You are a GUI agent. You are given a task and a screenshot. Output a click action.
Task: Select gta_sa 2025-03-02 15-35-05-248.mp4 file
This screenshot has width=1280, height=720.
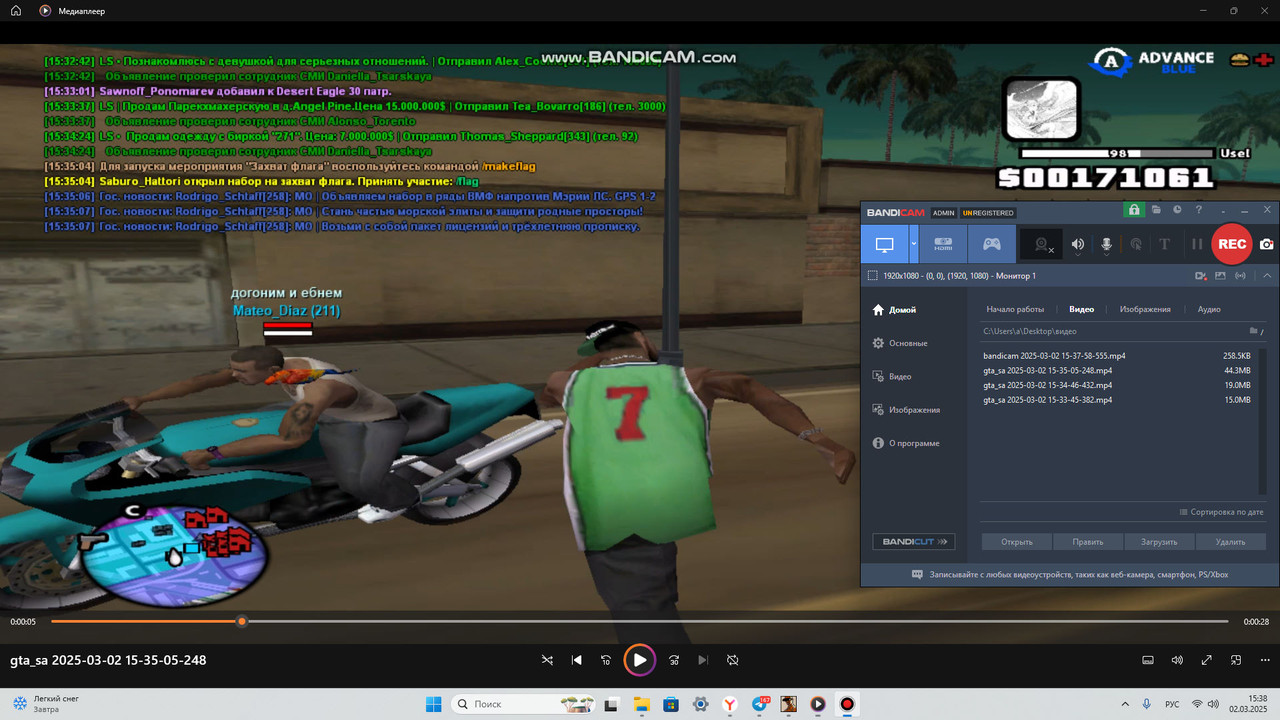tap(1118, 370)
